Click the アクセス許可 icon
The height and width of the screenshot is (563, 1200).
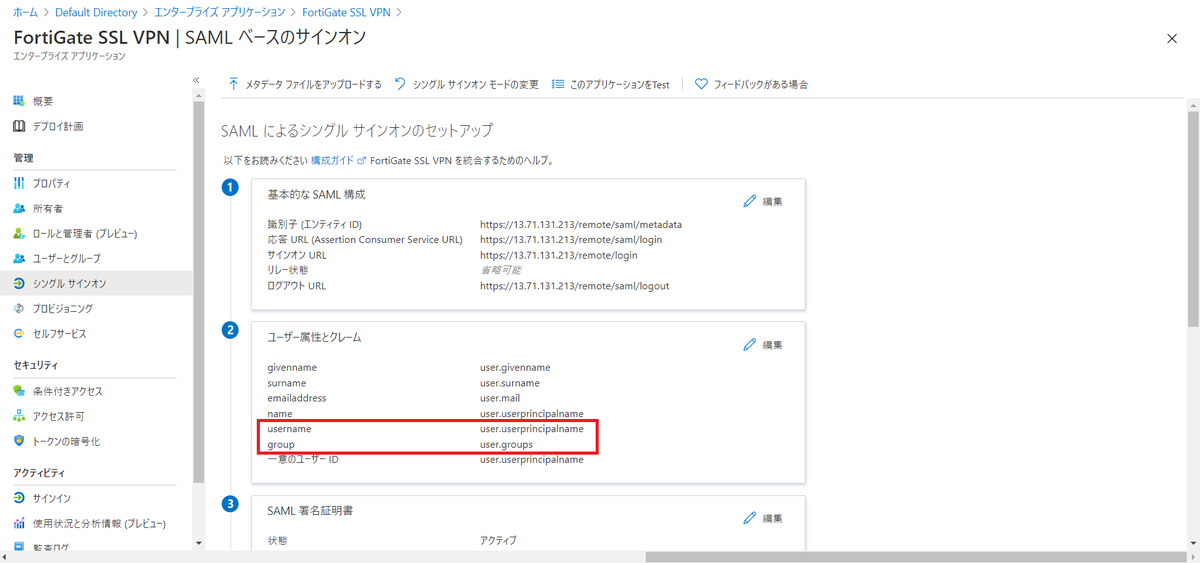[19, 416]
